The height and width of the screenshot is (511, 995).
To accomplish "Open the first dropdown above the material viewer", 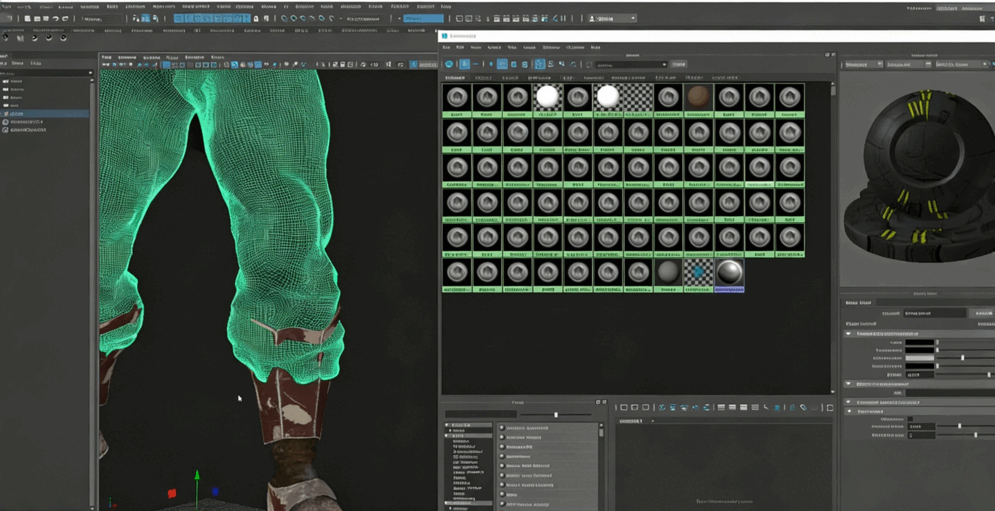I will (863, 64).
